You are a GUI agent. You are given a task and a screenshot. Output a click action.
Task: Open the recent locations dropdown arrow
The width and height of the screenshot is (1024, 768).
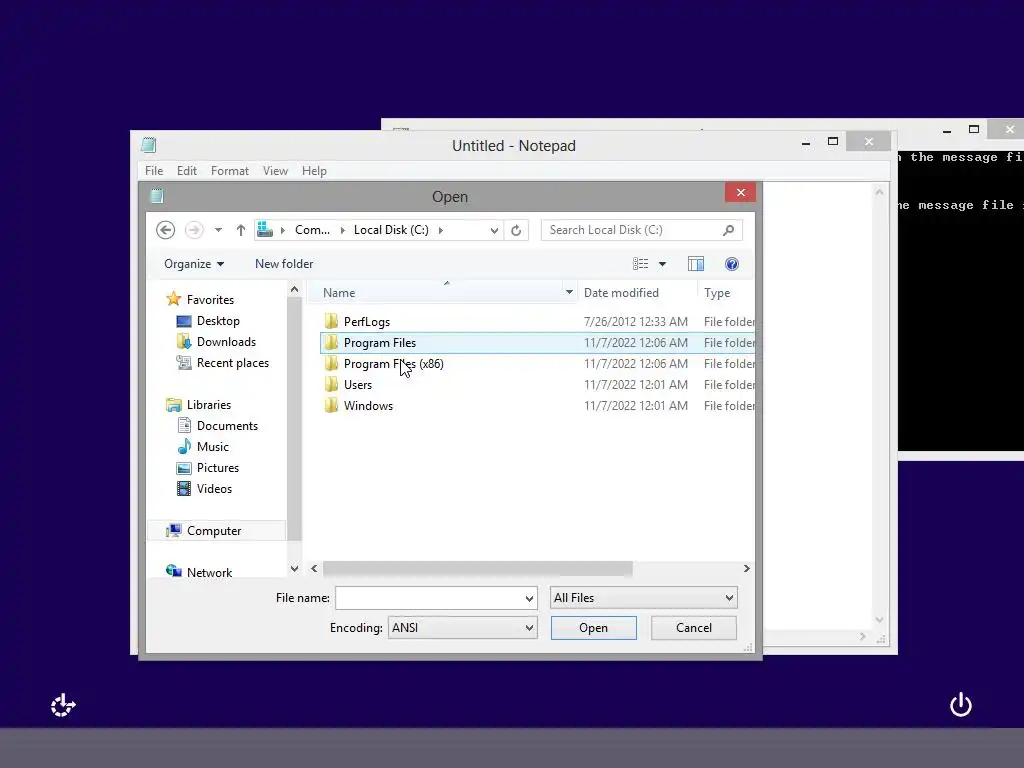218,230
